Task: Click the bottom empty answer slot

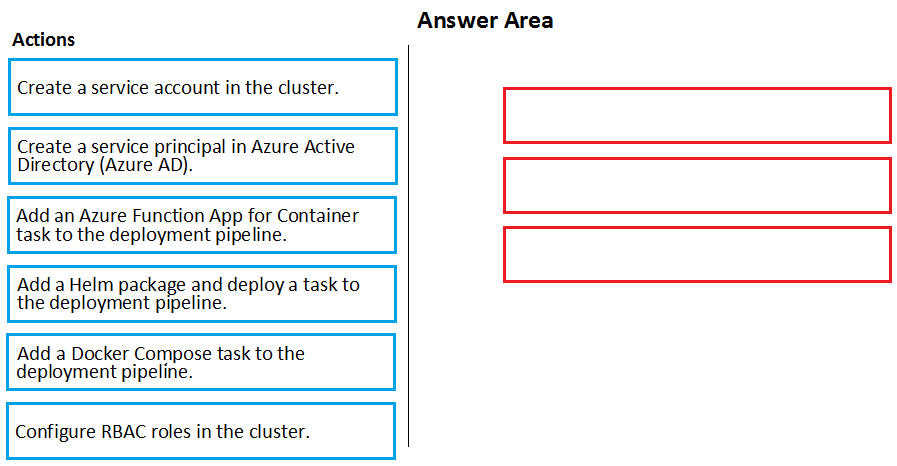Action: click(x=697, y=254)
